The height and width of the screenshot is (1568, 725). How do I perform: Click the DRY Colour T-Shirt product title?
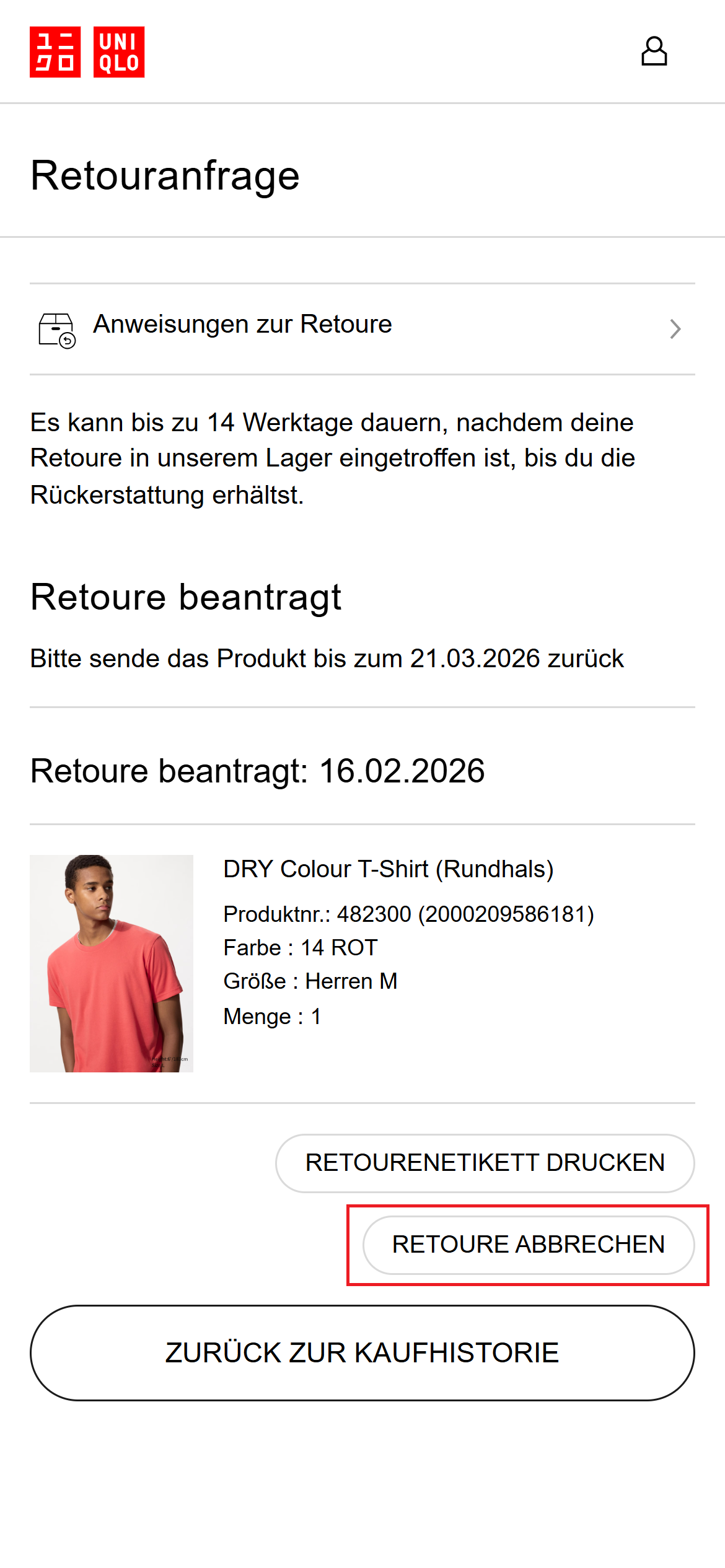click(389, 869)
